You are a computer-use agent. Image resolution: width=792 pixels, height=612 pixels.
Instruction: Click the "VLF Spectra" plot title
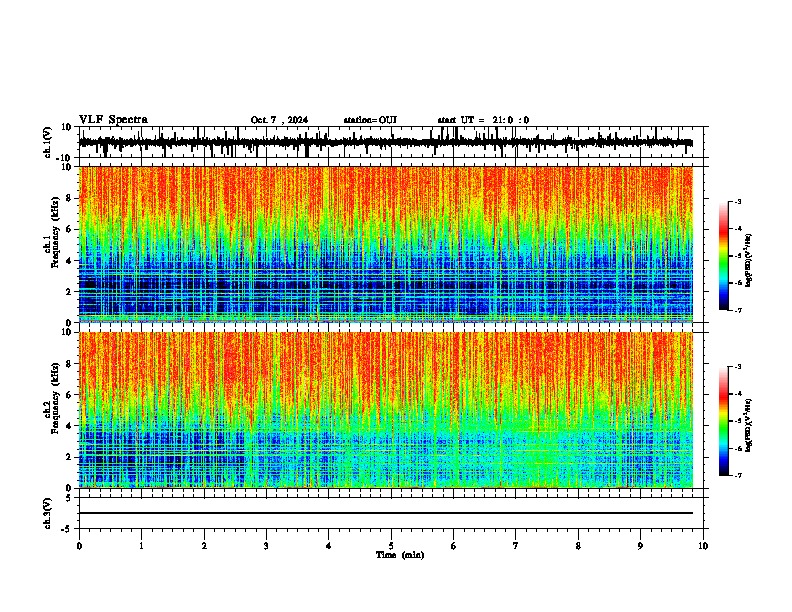(113, 120)
